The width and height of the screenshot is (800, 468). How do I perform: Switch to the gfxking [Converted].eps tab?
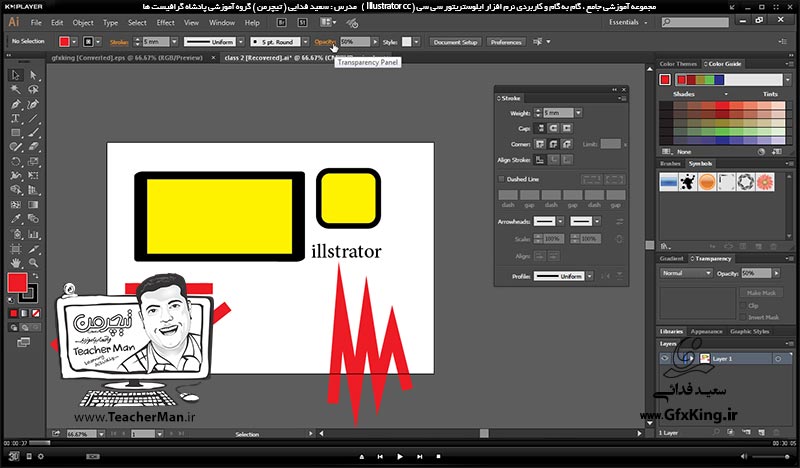point(127,58)
